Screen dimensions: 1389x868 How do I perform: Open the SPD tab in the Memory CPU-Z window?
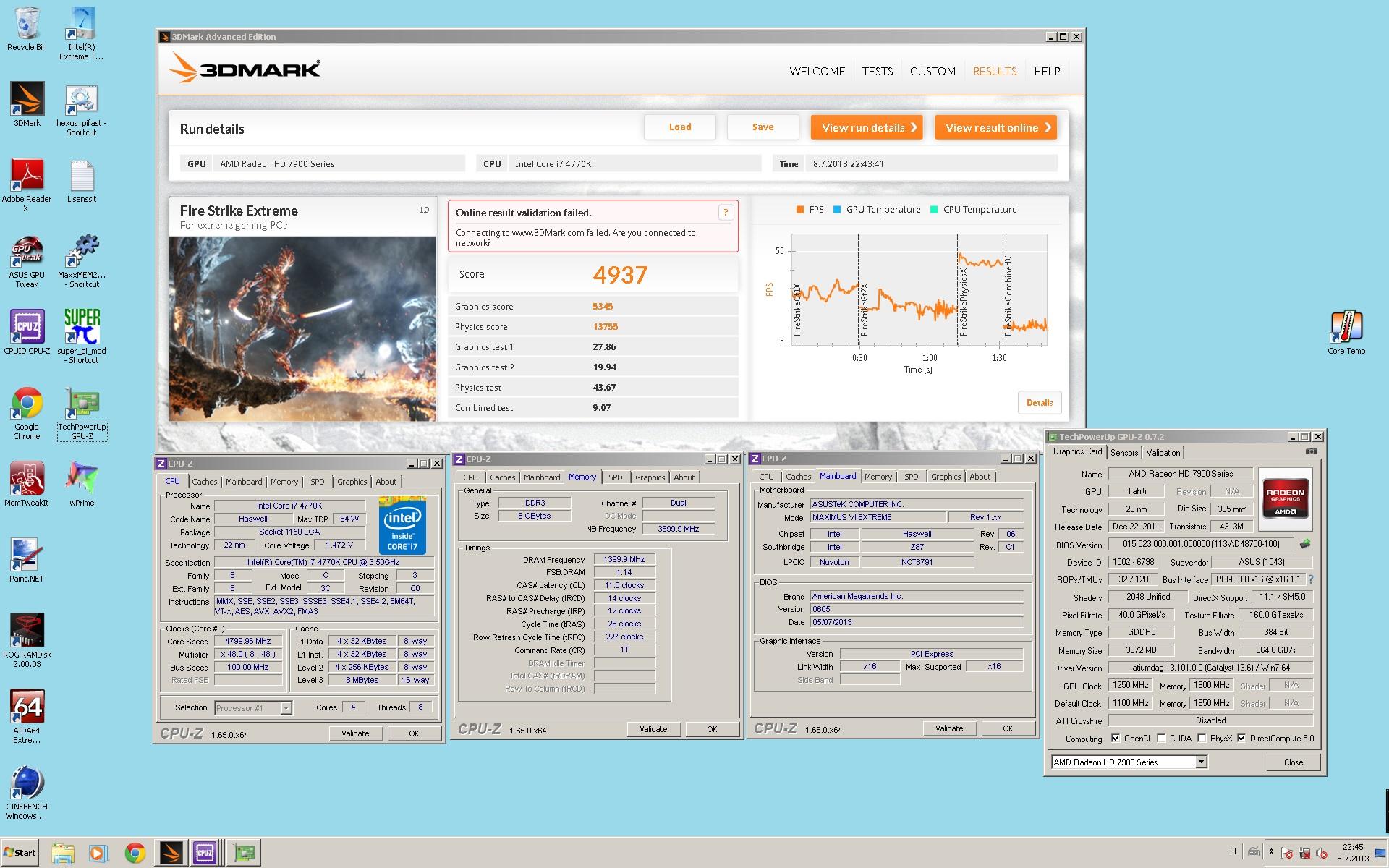[615, 477]
